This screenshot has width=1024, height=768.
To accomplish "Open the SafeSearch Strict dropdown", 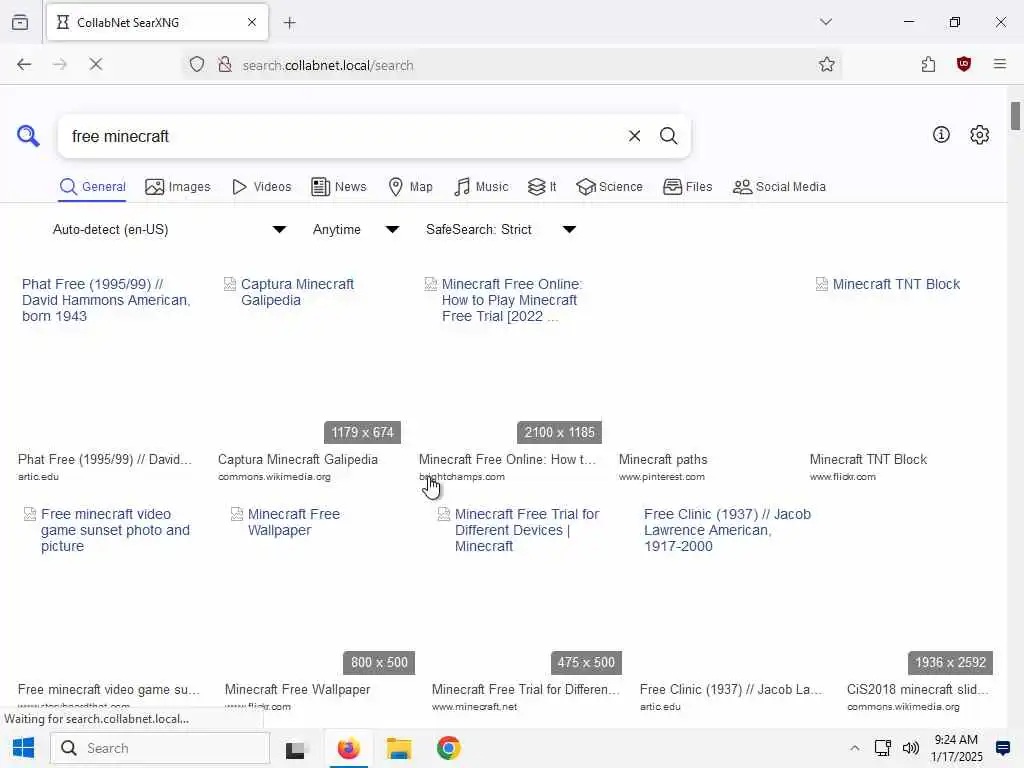I will click(501, 229).
